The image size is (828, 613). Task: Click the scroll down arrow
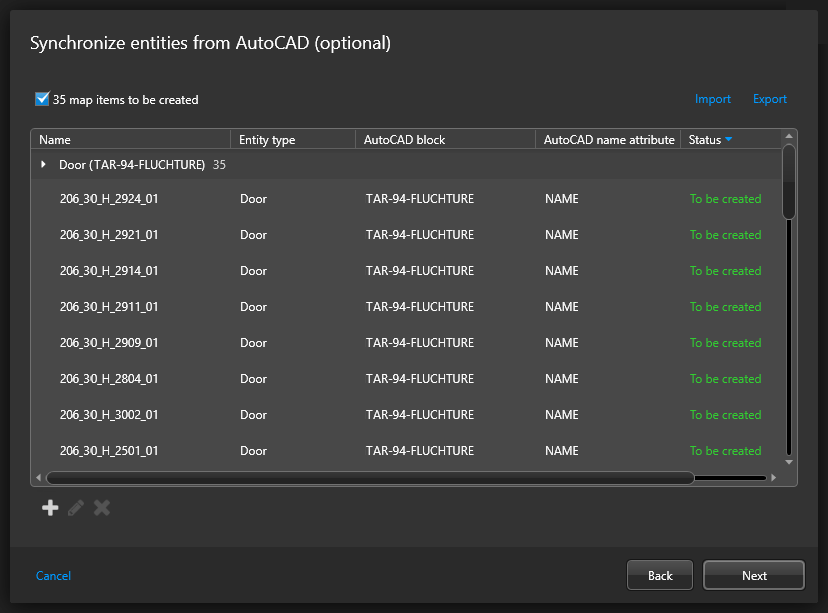point(789,462)
